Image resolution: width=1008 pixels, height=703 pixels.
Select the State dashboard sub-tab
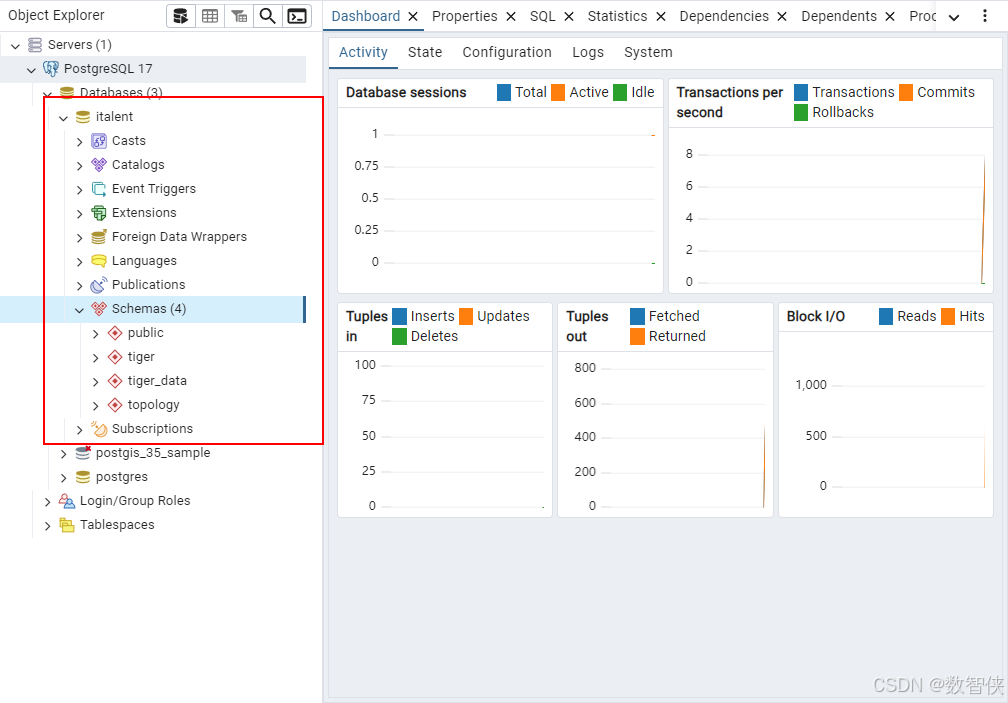(425, 52)
